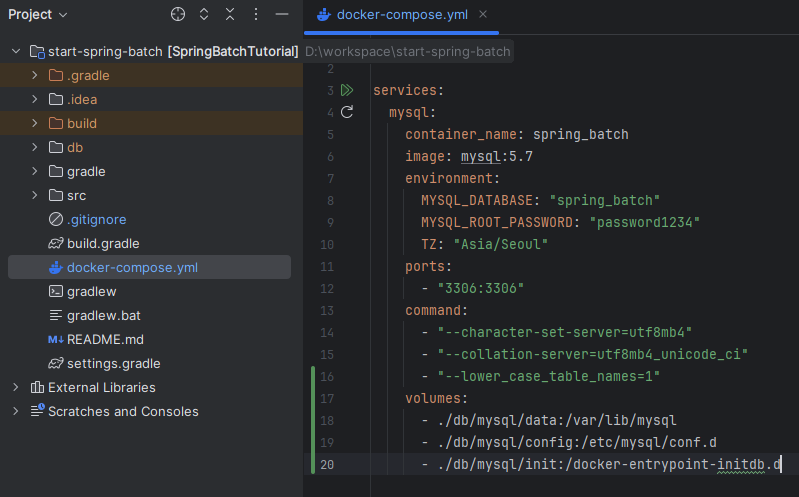Expand the build folder

pos(35,123)
